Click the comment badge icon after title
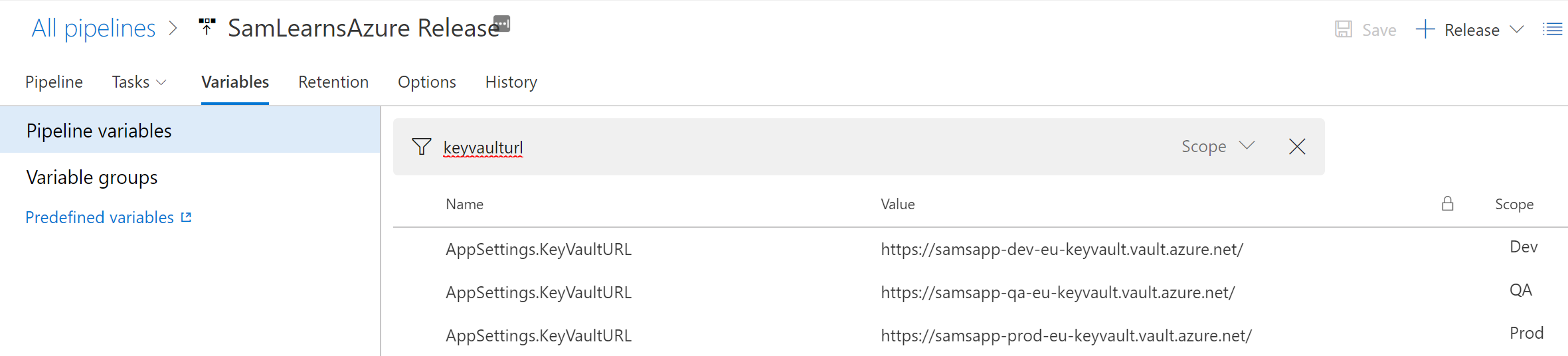The height and width of the screenshot is (356, 1568). [502, 23]
